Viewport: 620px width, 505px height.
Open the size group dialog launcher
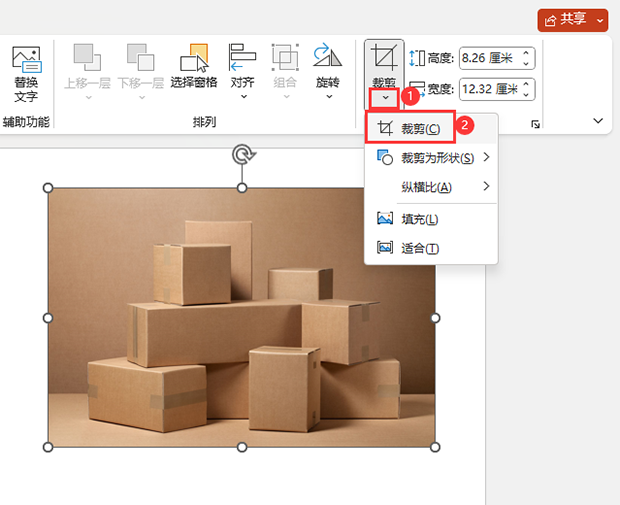(x=535, y=125)
